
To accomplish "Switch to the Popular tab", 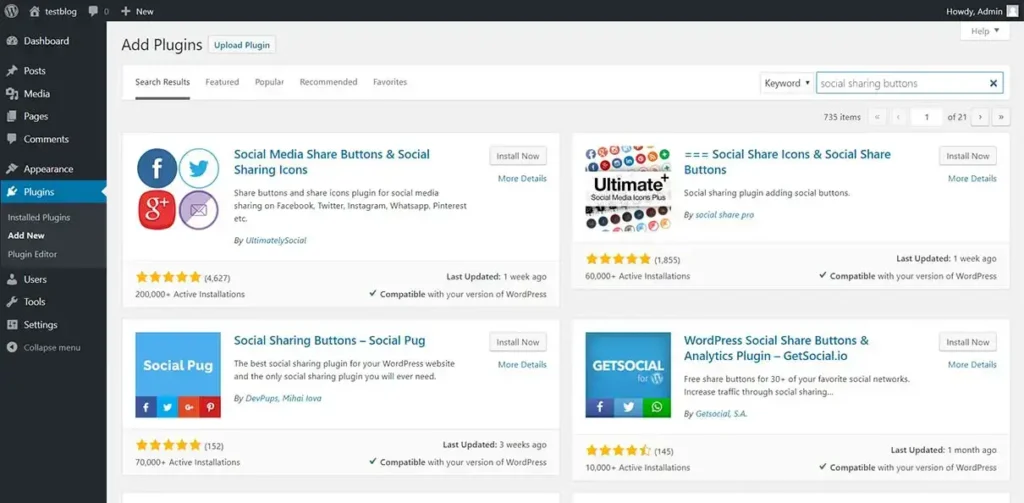I will point(270,82).
